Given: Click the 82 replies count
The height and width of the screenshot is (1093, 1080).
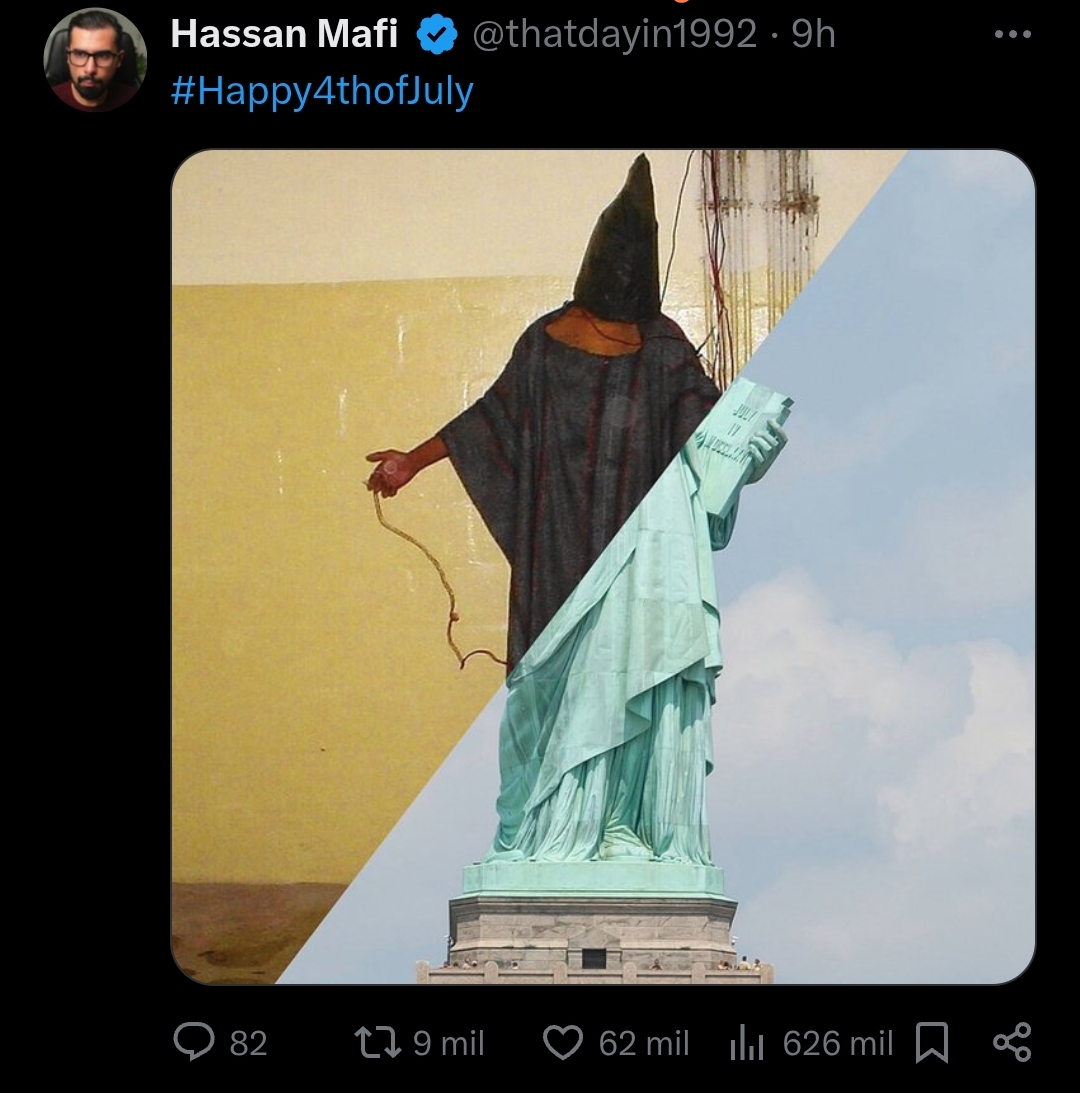Looking at the screenshot, I should pyautogui.click(x=249, y=1044).
